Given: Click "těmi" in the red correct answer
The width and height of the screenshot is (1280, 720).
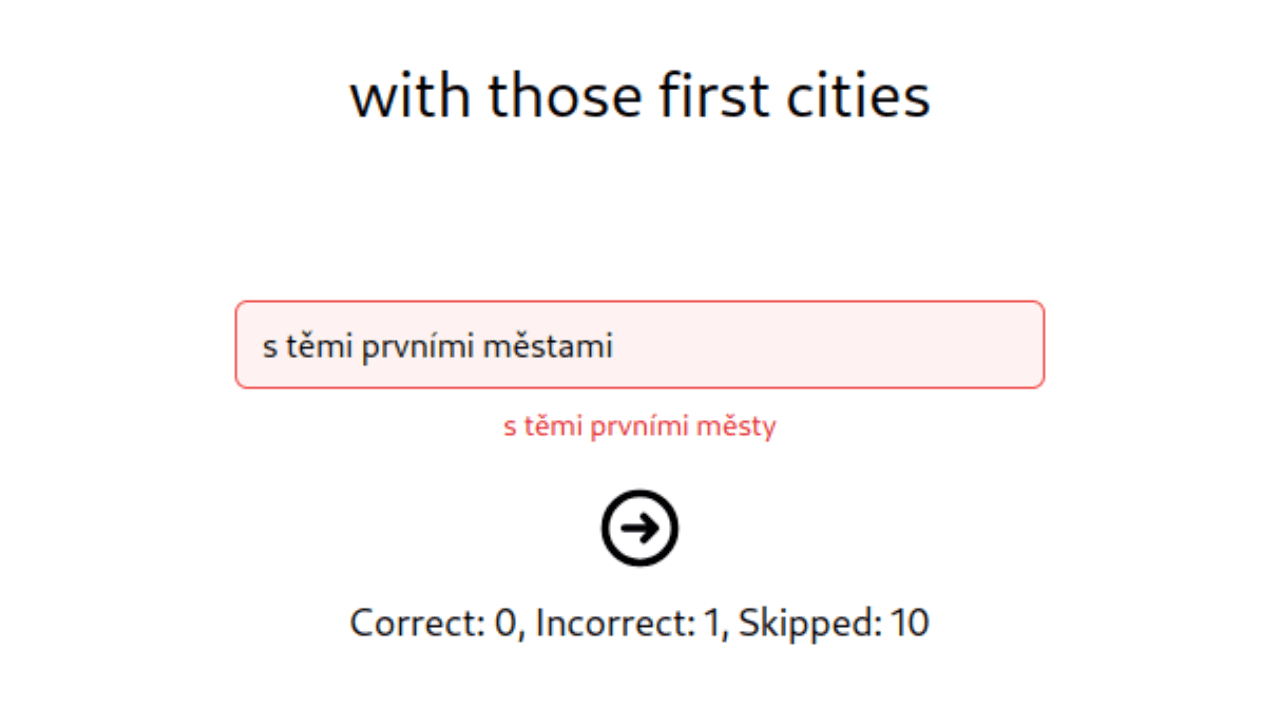Looking at the screenshot, I should coord(547,427).
